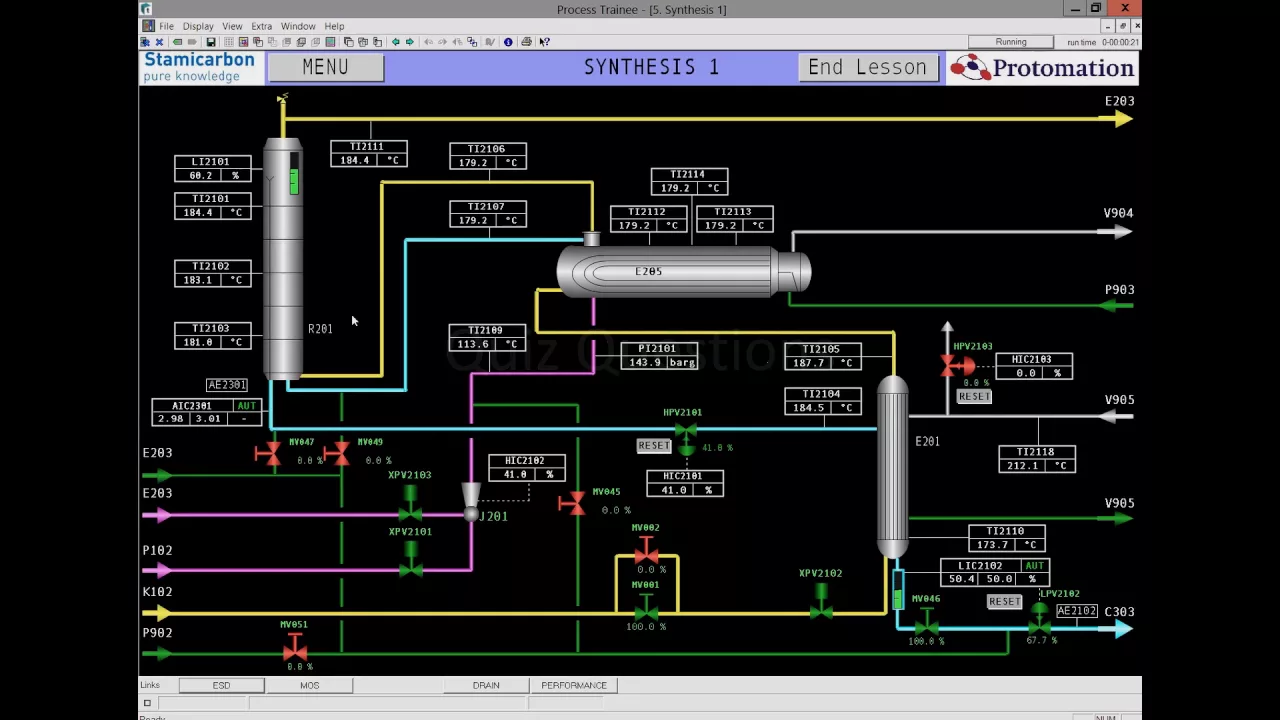Select valve MV049 symbol
Image resolution: width=1280 pixels, height=720 pixels.
338,454
